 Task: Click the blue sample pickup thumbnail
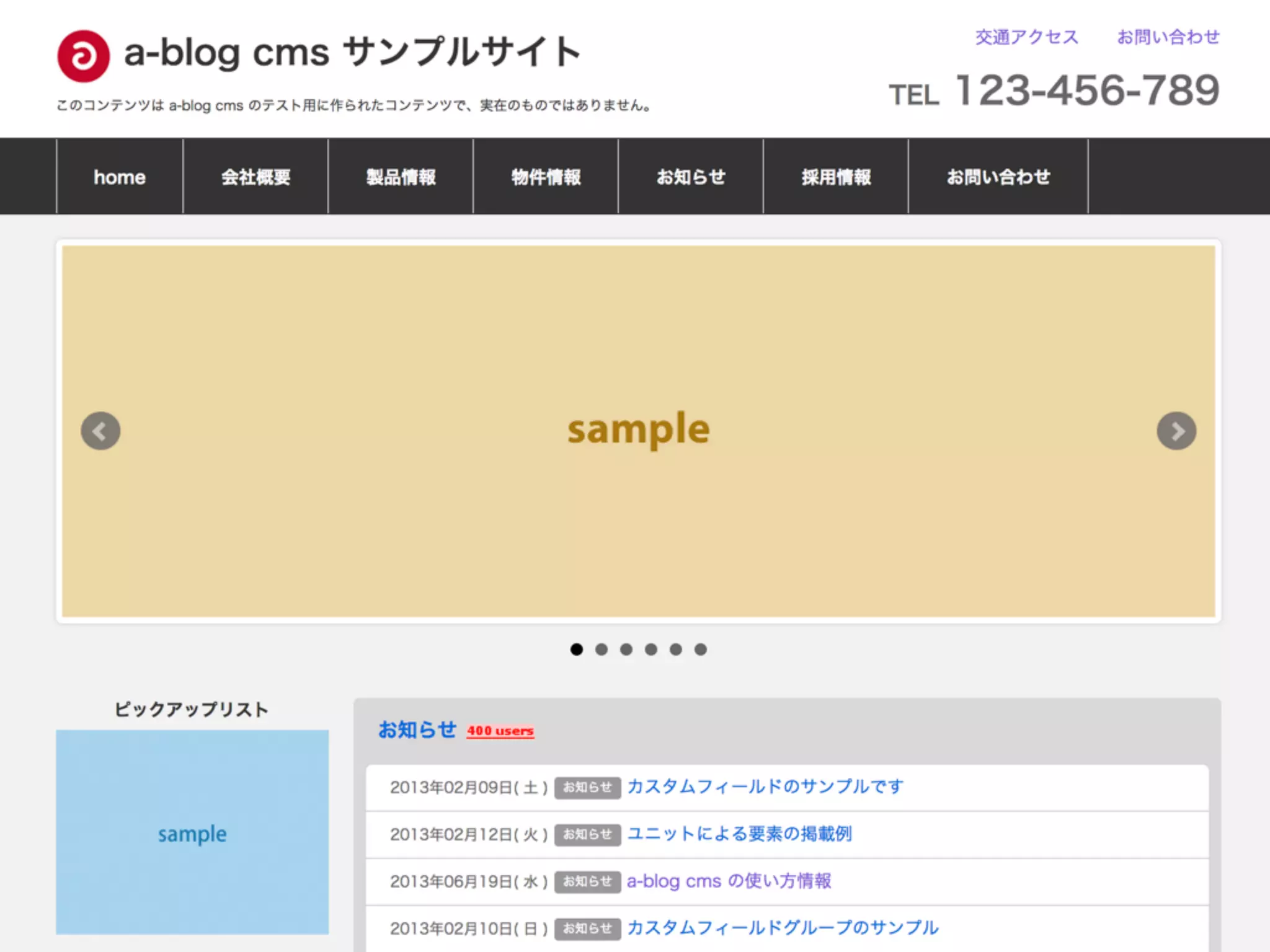[192, 832]
